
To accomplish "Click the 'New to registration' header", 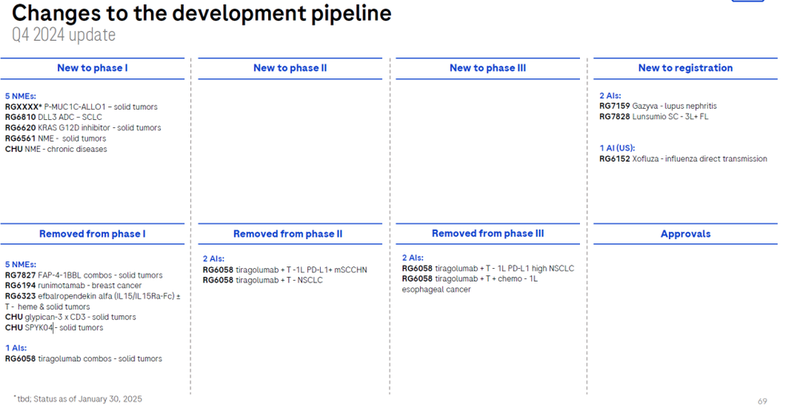I will (x=685, y=68).
